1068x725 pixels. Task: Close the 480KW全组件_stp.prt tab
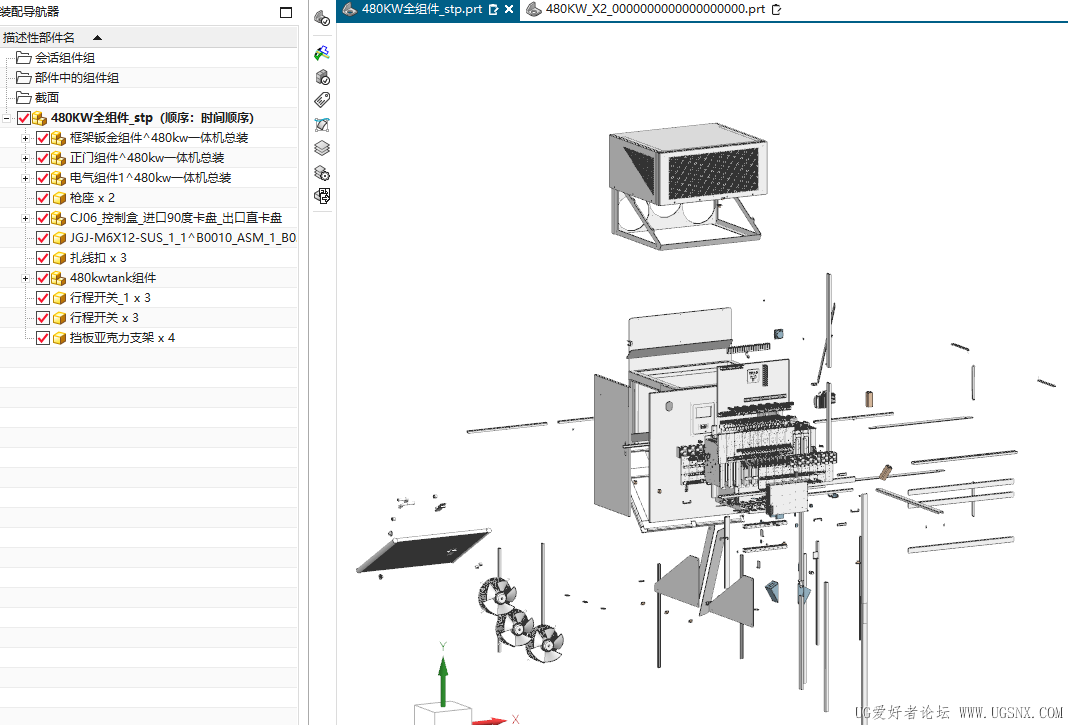tap(509, 9)
